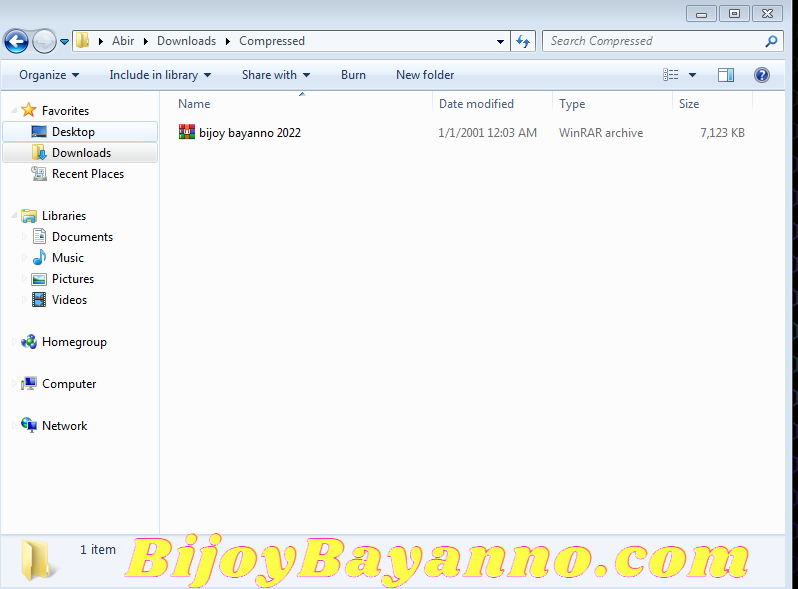Viewport: 798px width, 589px height.
Task: Sort by the Name column header
Action: pos(194,104)
